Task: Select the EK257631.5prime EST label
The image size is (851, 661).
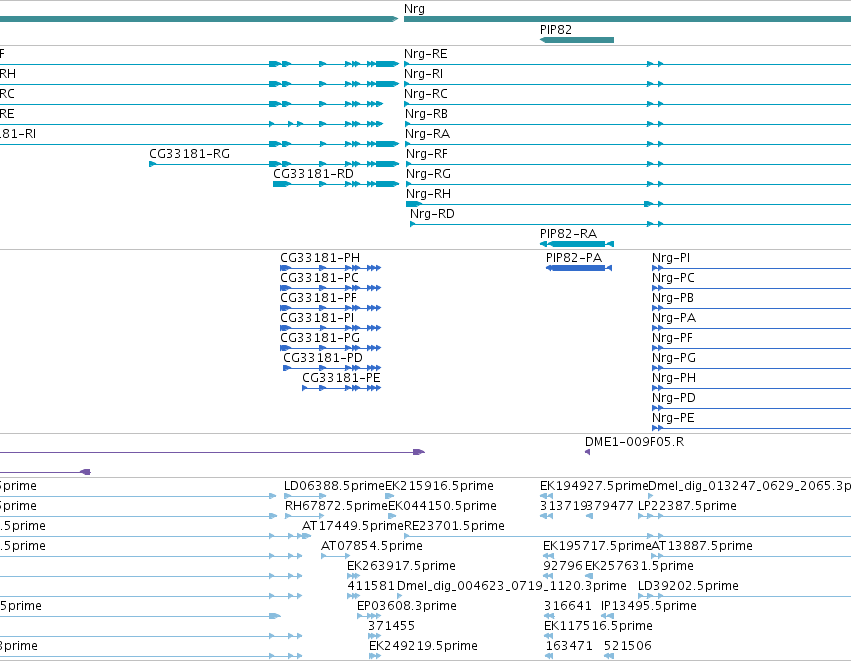Action: point(639,565)
